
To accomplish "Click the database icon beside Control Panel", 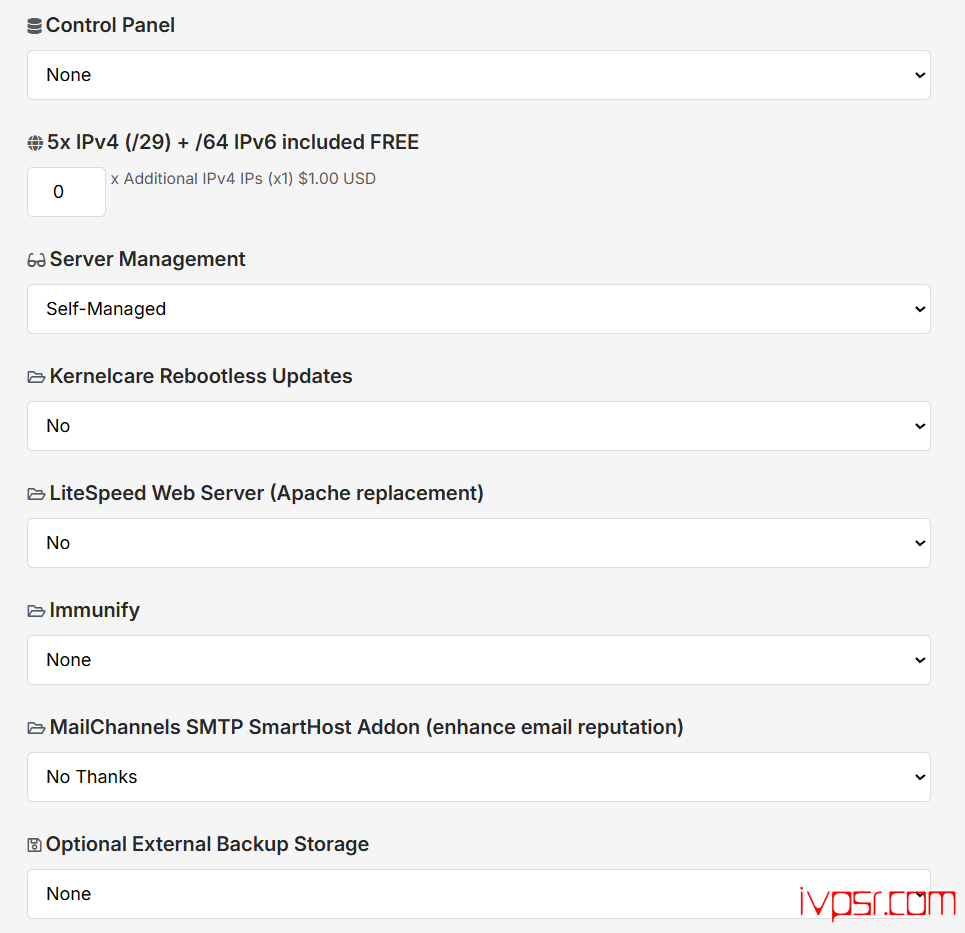I will (34, 27).
